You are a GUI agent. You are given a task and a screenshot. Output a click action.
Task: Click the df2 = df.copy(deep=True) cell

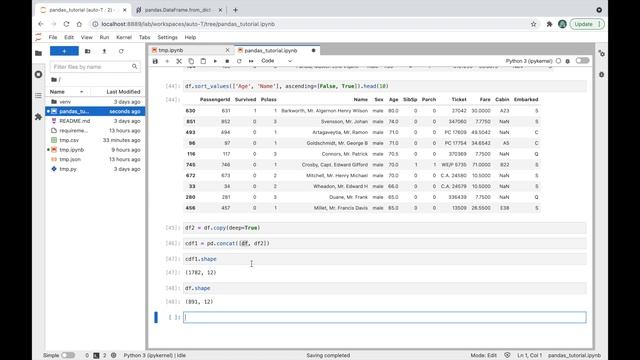[x=384, y=228]
